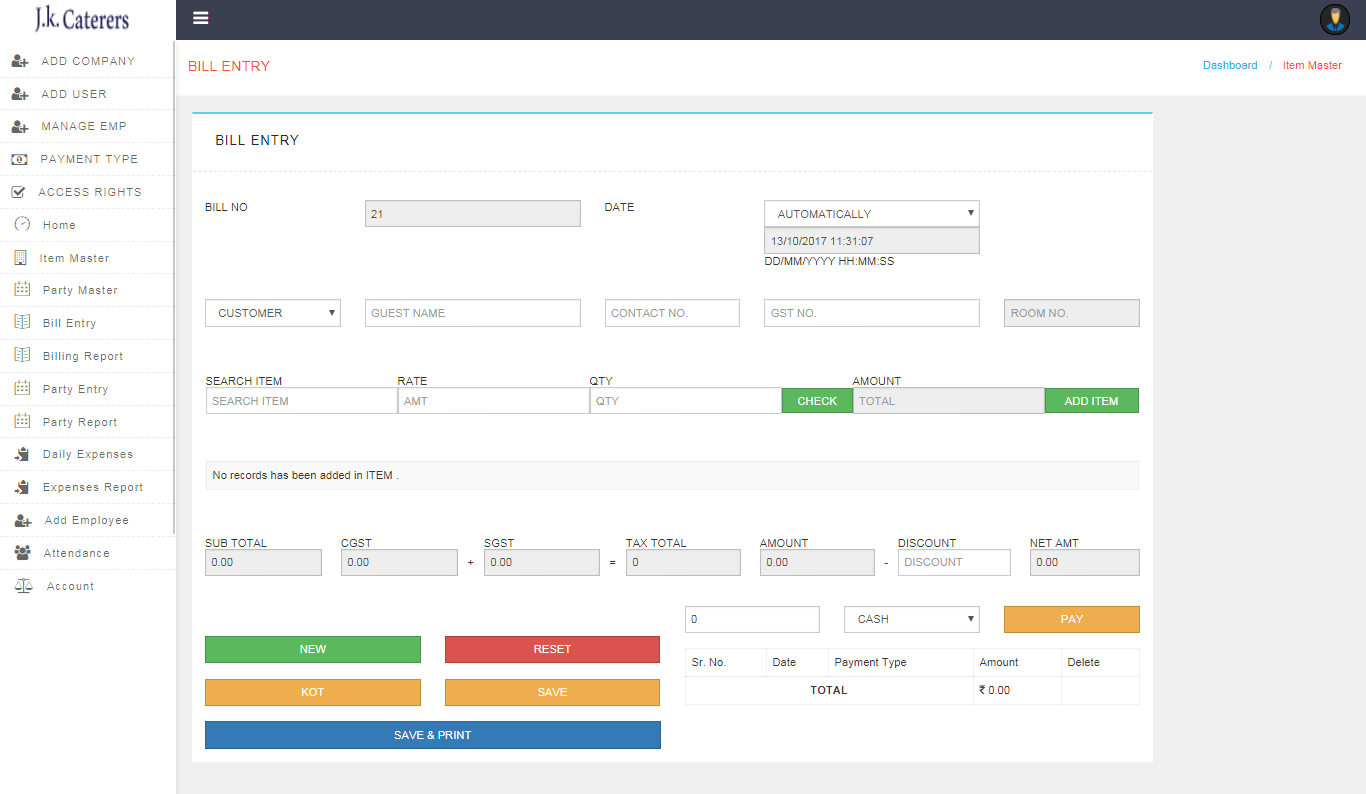Select the Home icon in the sidebar
Viewport: 1366px width, 794px height.
[20, 224]
